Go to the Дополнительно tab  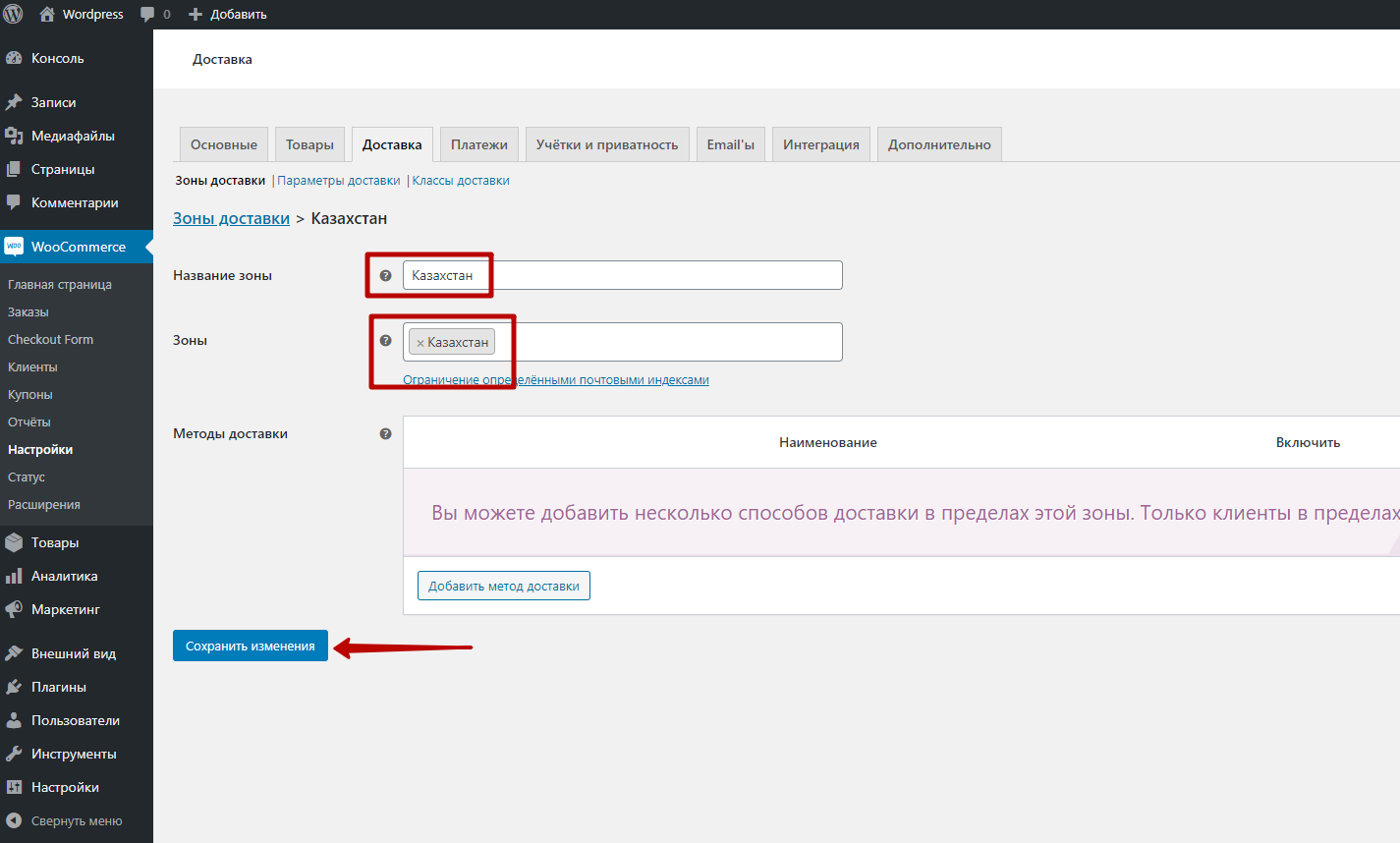(939, 144)
